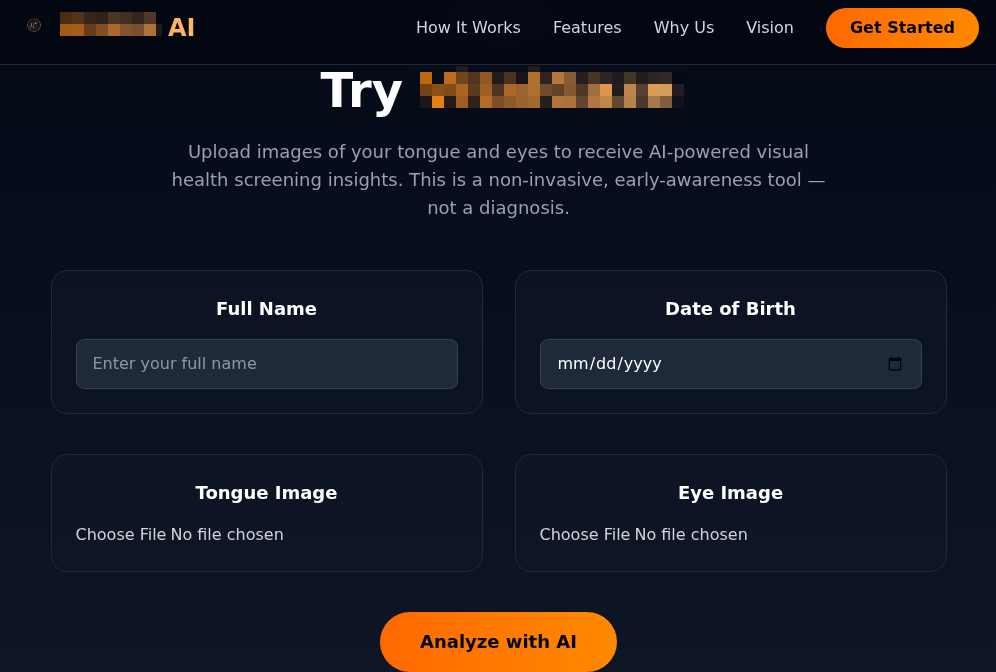Open the calendar picker icon in Date of Birth

click(894, 364)
